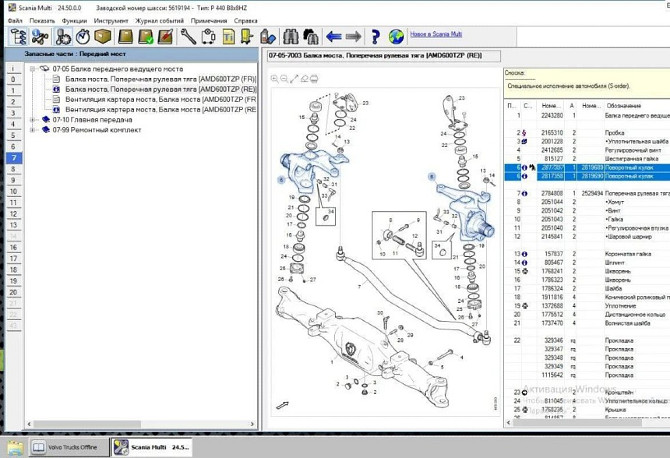Expand the 07-10 Главная передача node
670x458 pixels.
coord(32,119)
